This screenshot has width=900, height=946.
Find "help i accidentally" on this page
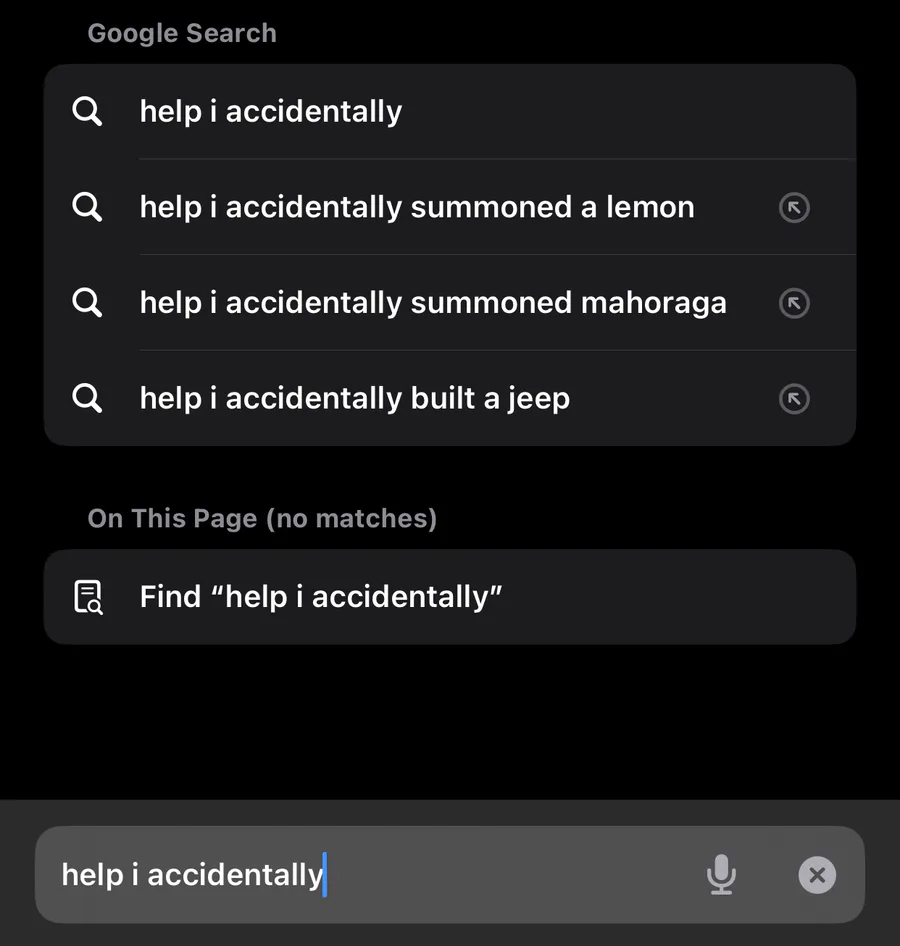point(321,597)
